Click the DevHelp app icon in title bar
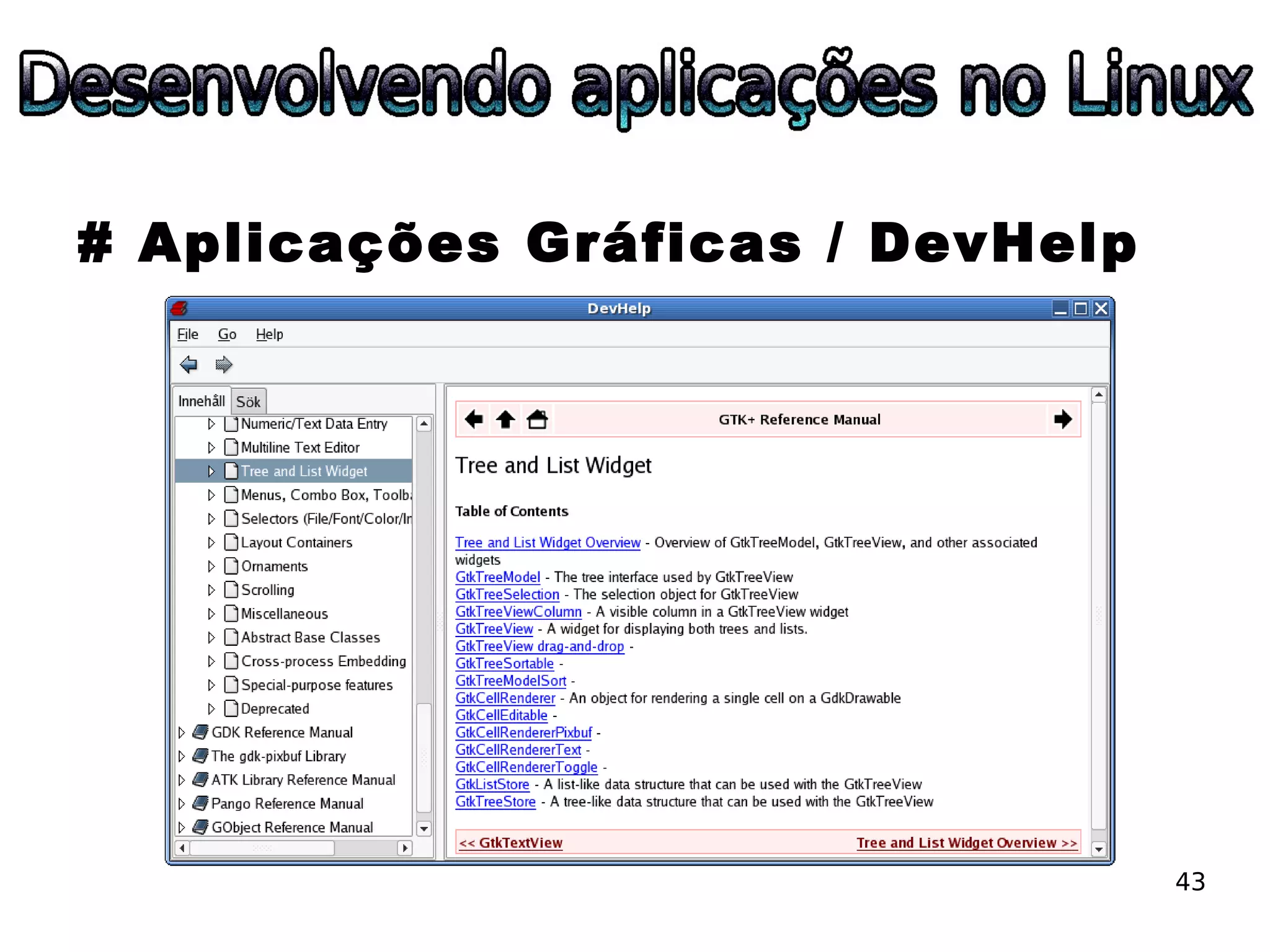This screenshot has height=952, width=1270. (180, 308)
